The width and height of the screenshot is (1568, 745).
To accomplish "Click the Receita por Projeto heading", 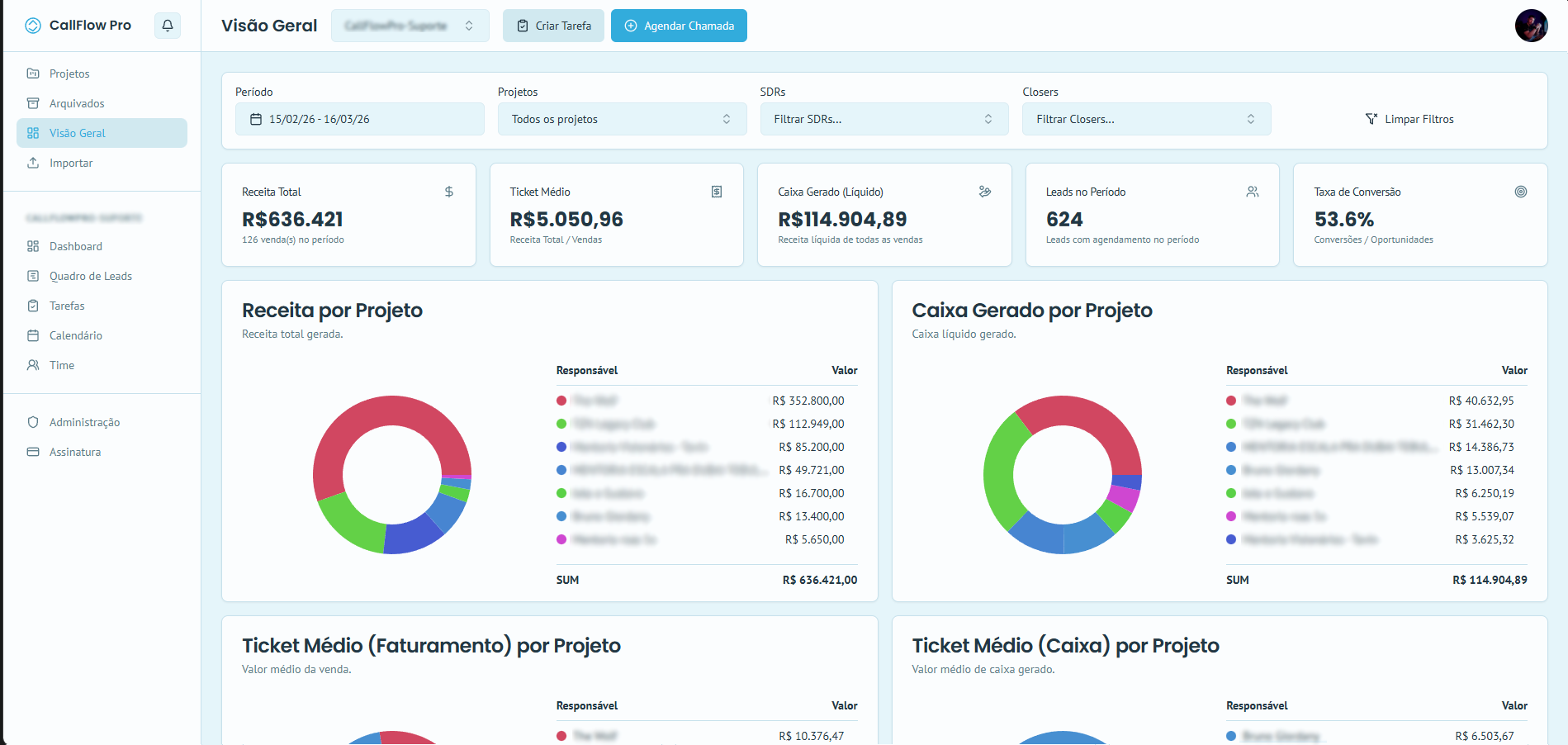I will tap(332, 311).
